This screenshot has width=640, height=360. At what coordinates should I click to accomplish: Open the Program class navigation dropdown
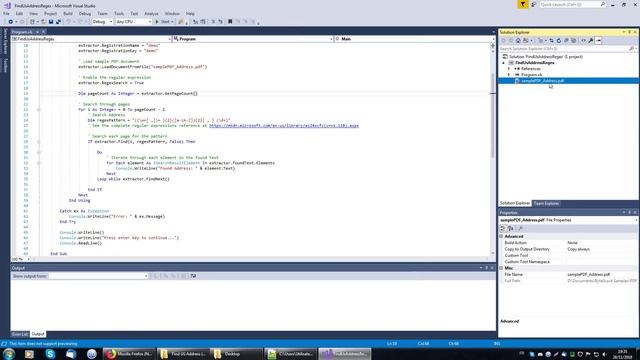pos(253,39)
